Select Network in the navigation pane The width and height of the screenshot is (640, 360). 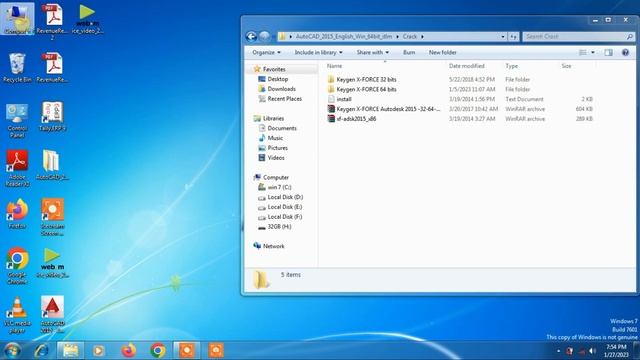click(273, 247)
